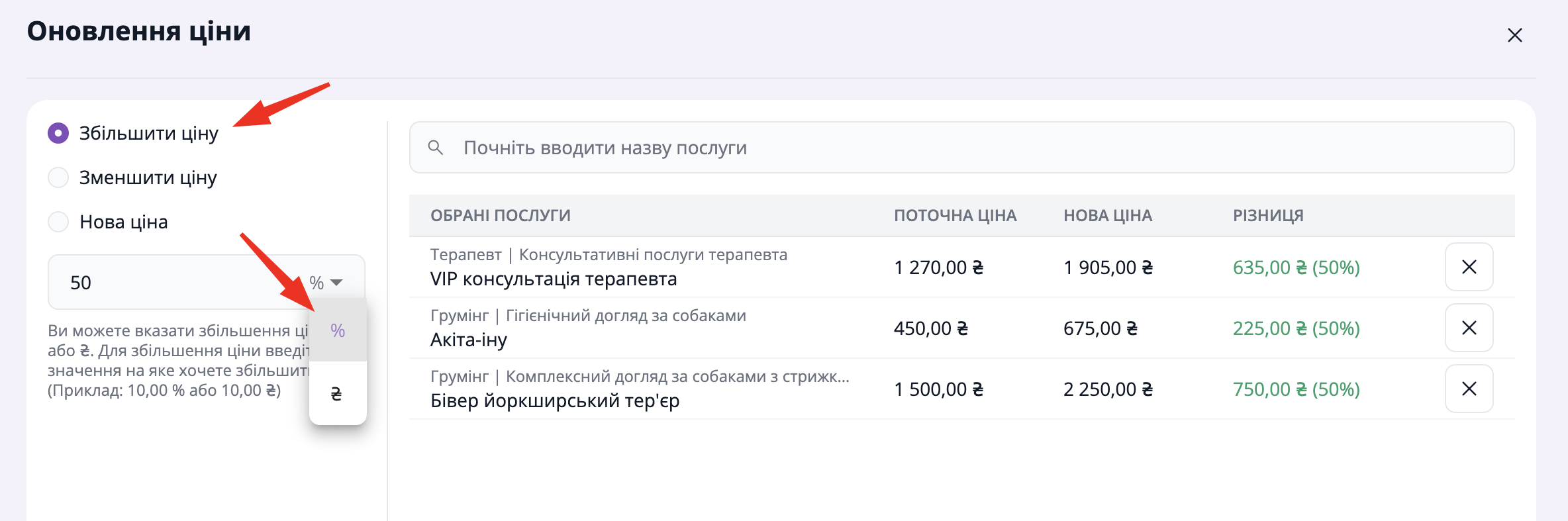Screen dimensions: 1568x521
Task: Select Зменшити ціну radio button
Action: tap(58, 177)
